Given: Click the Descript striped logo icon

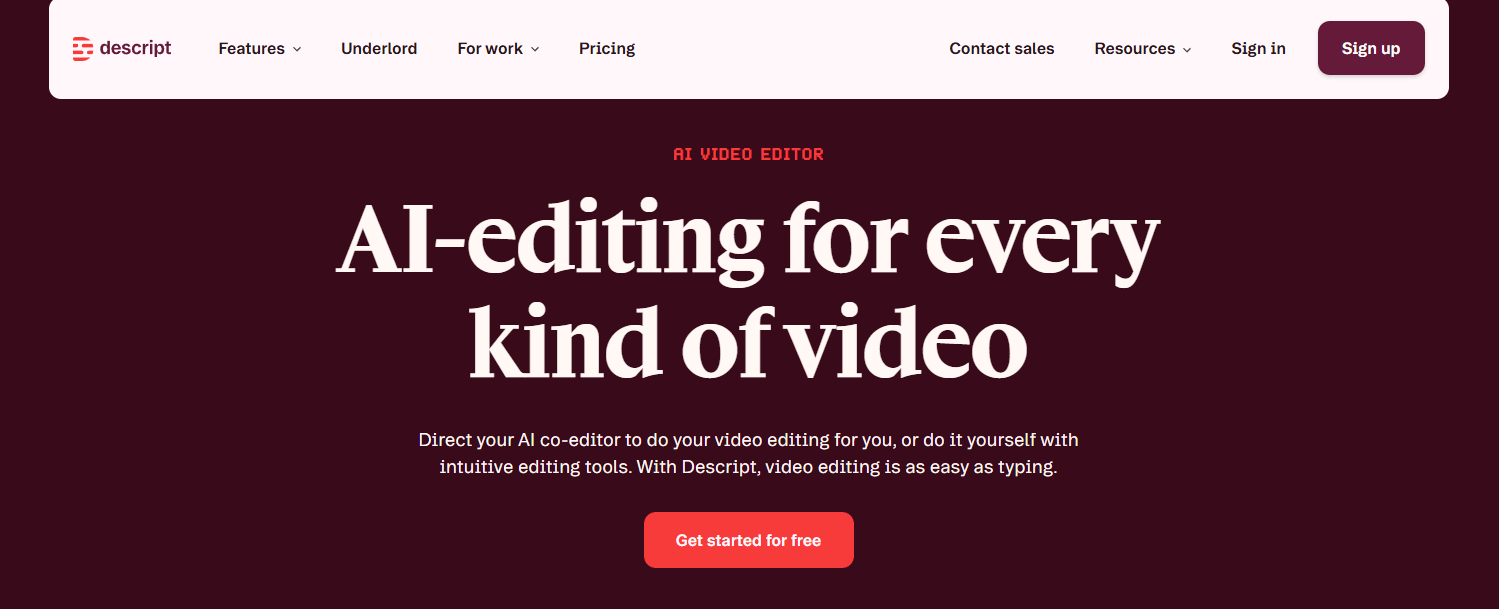Looking at the screenshot, I should coord(83,48).
